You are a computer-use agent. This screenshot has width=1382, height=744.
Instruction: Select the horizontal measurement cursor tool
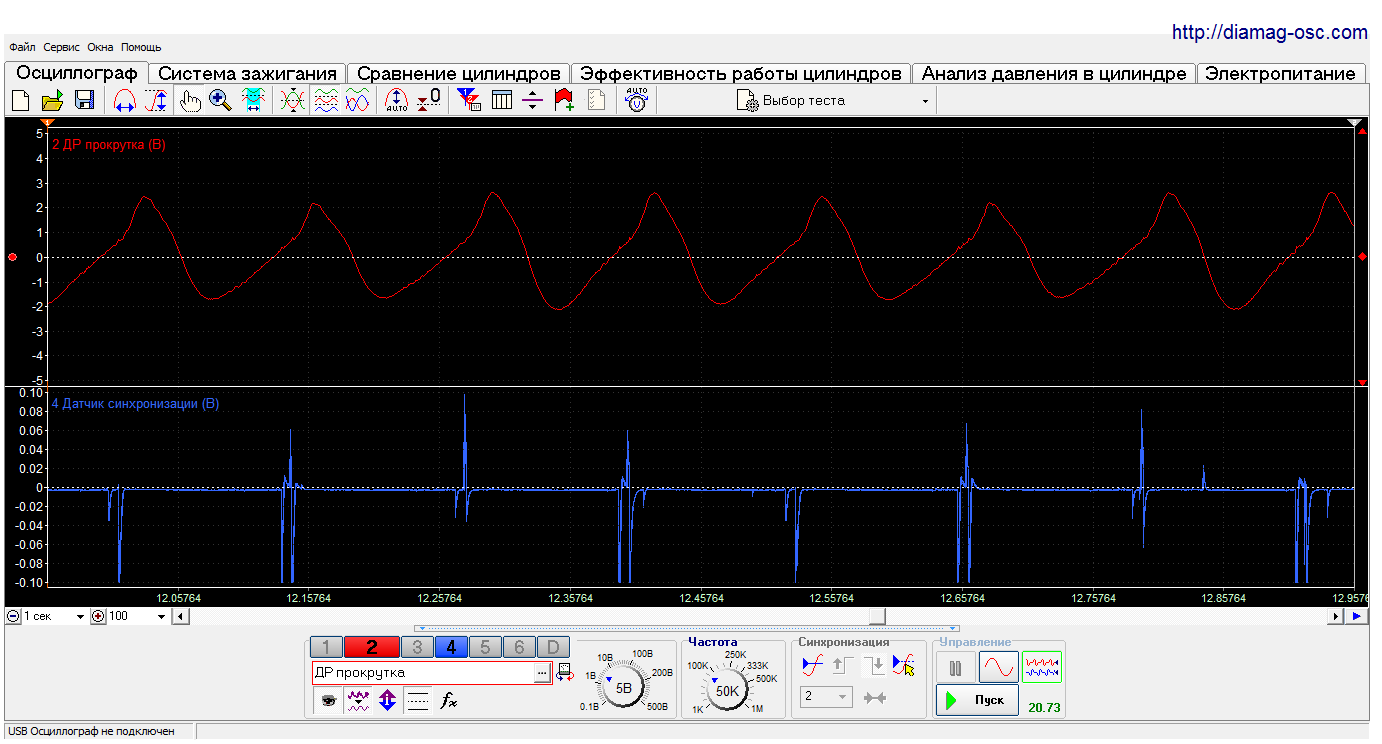point(125,100)
